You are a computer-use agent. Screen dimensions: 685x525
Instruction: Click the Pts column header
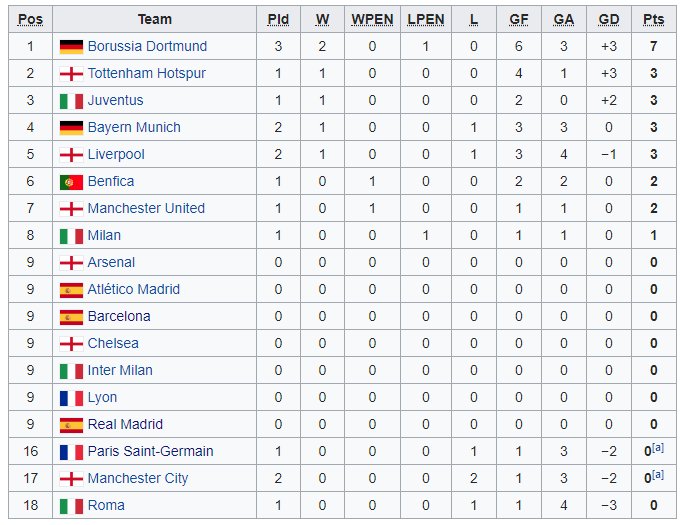click(654, 20)
